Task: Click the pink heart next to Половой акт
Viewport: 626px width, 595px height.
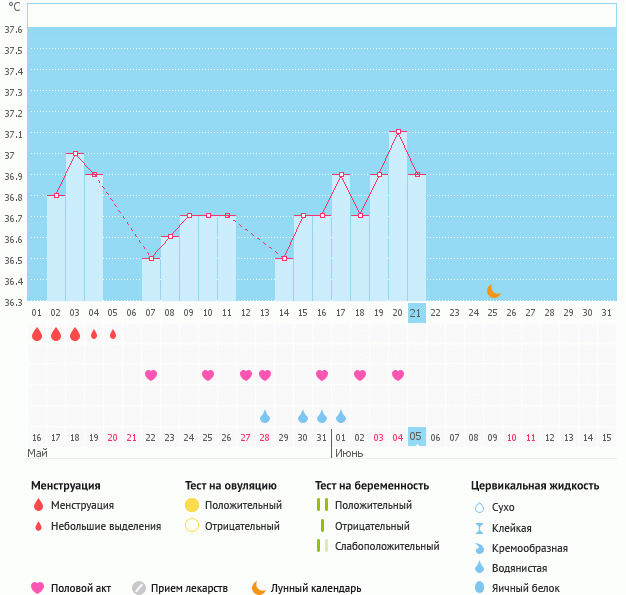Action: coord(38,588)
